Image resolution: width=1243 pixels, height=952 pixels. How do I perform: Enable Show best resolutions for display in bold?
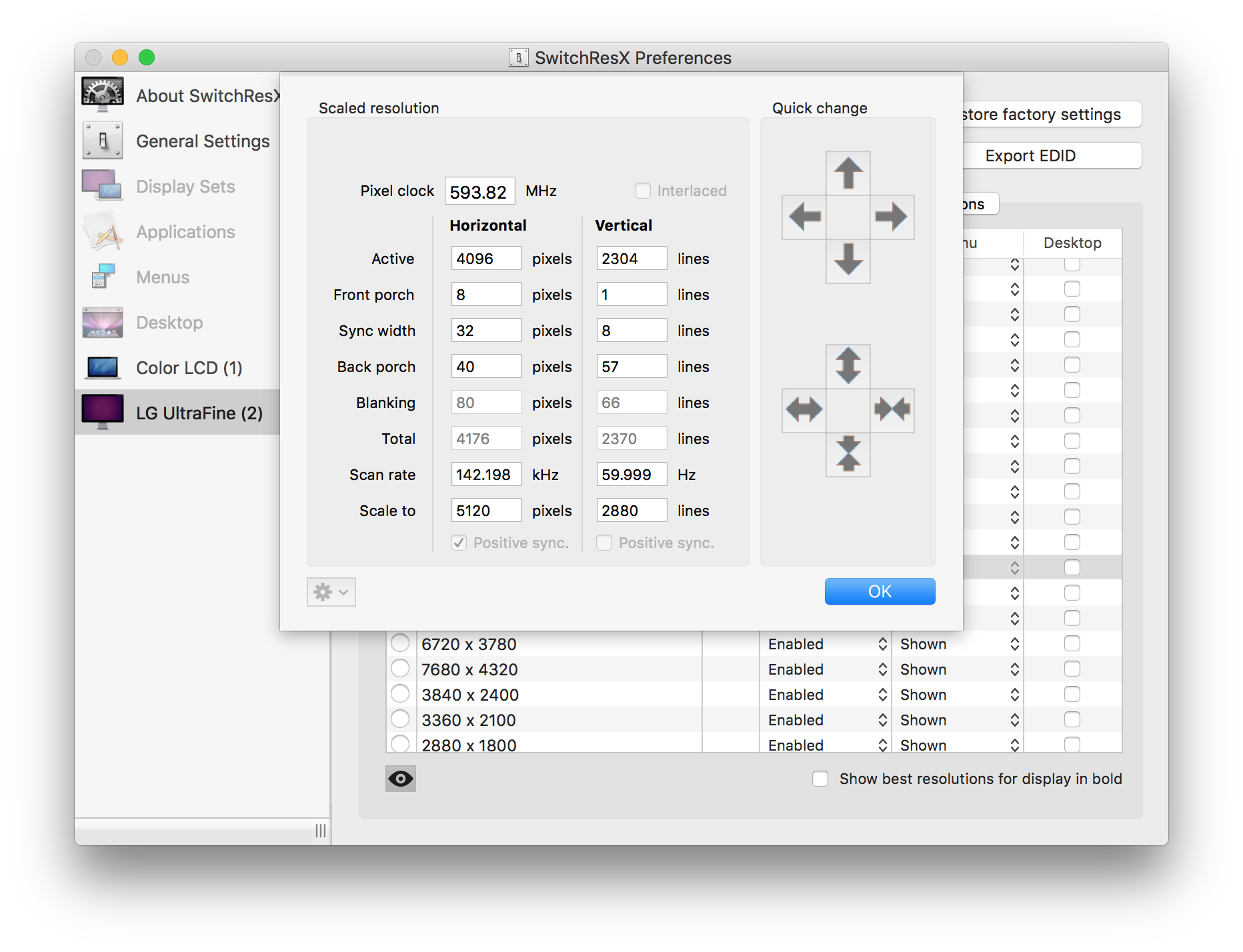click(x=820, y=779)
